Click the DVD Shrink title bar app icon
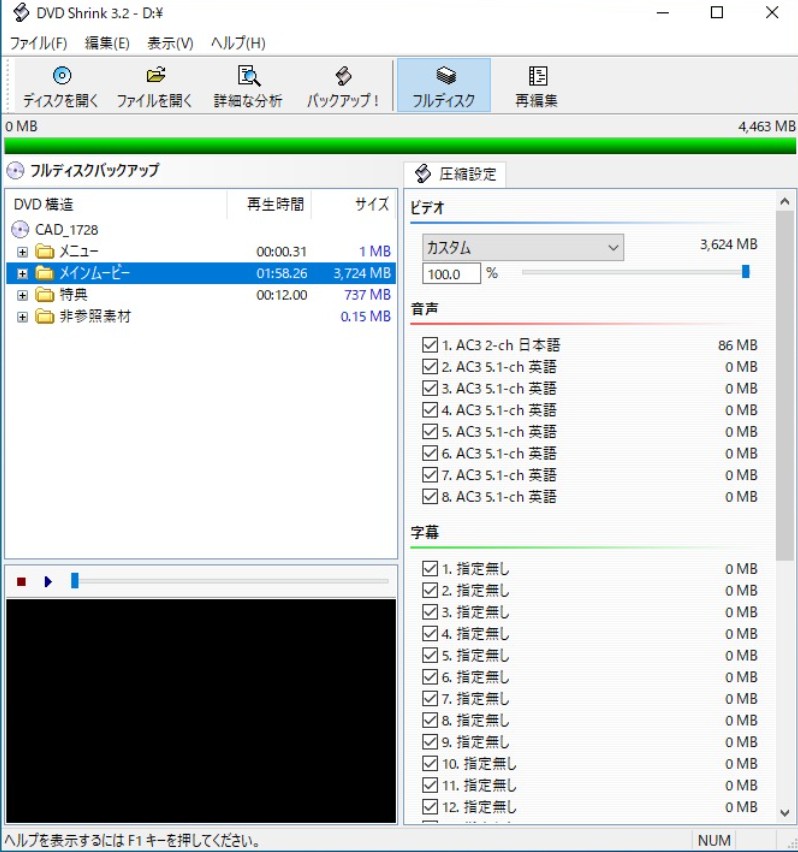 21,12
